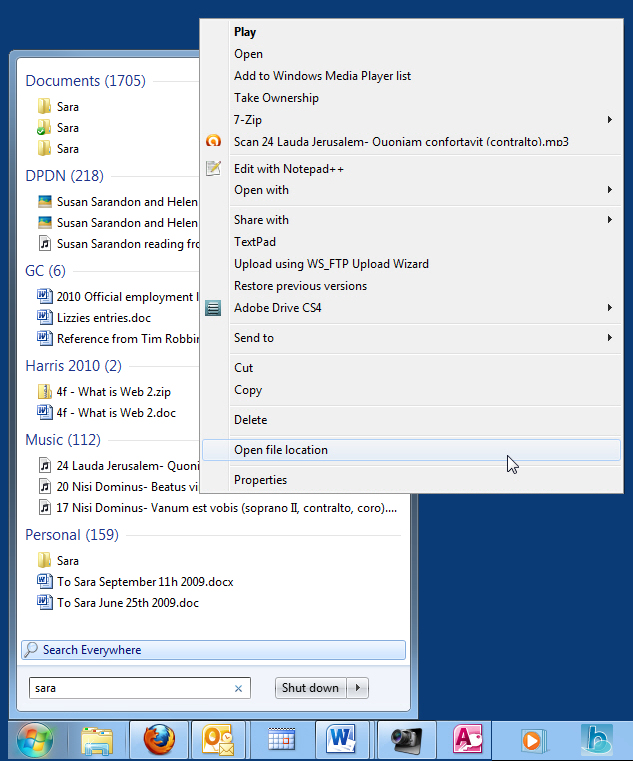The width and height of the screenshot is (633, 761).
Task: Open the calendar app on the taskbar
Action: point(282,740)
